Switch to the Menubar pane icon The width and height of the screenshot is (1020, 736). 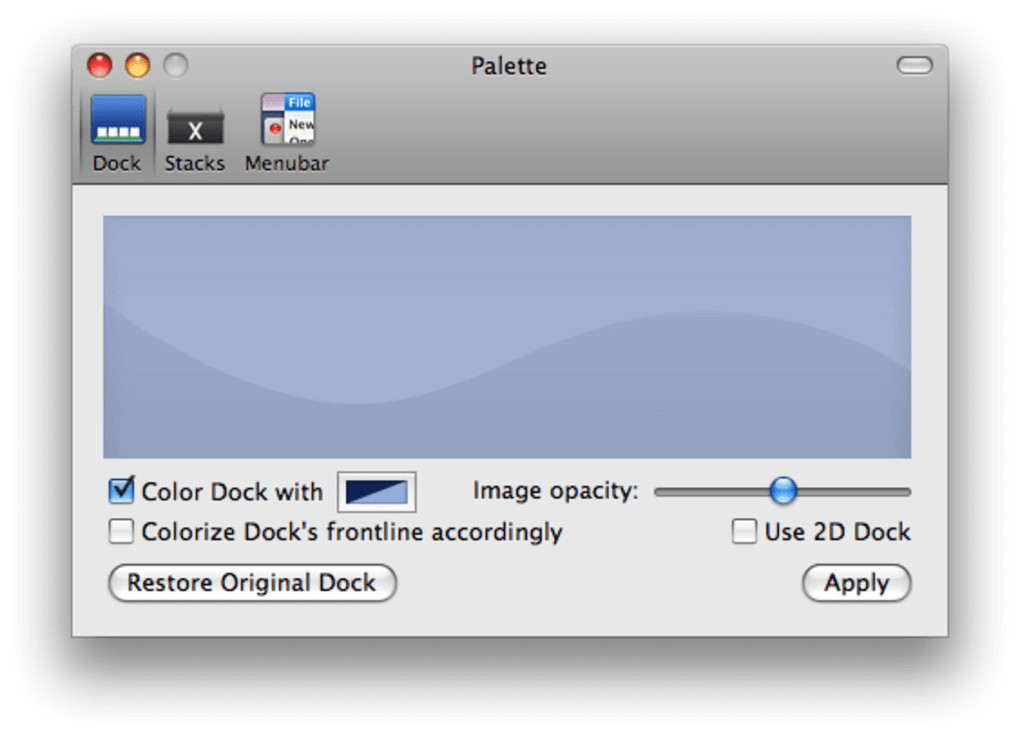coord(287,122)
